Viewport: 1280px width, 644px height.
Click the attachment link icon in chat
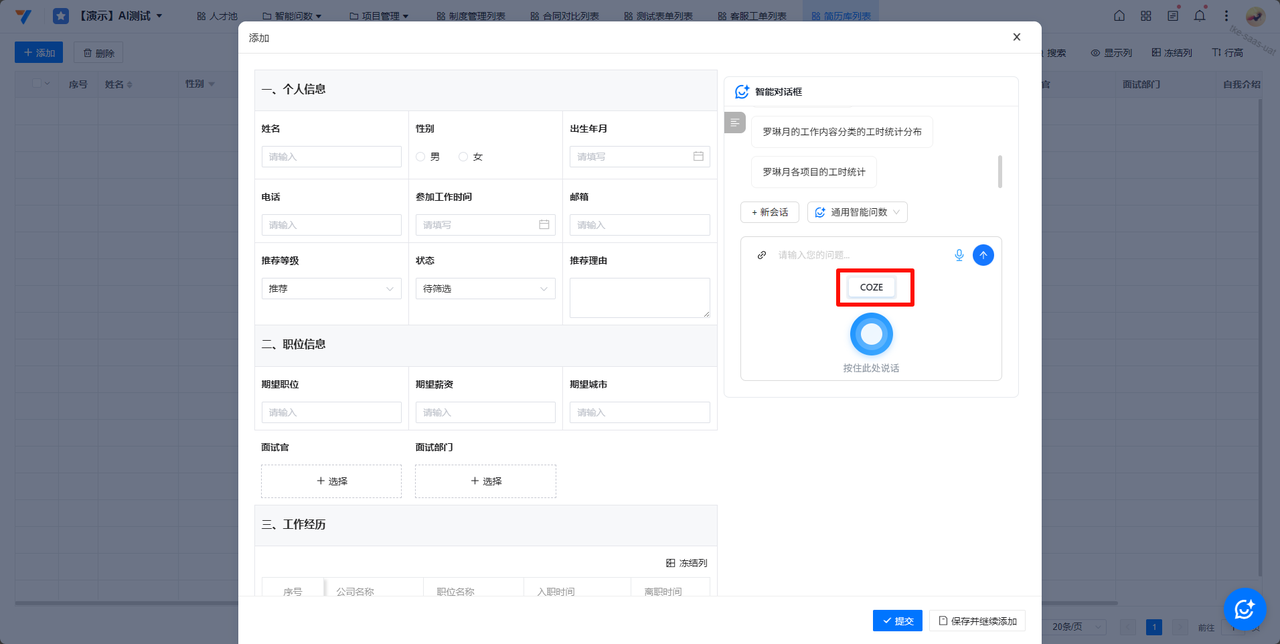[762, 255]
